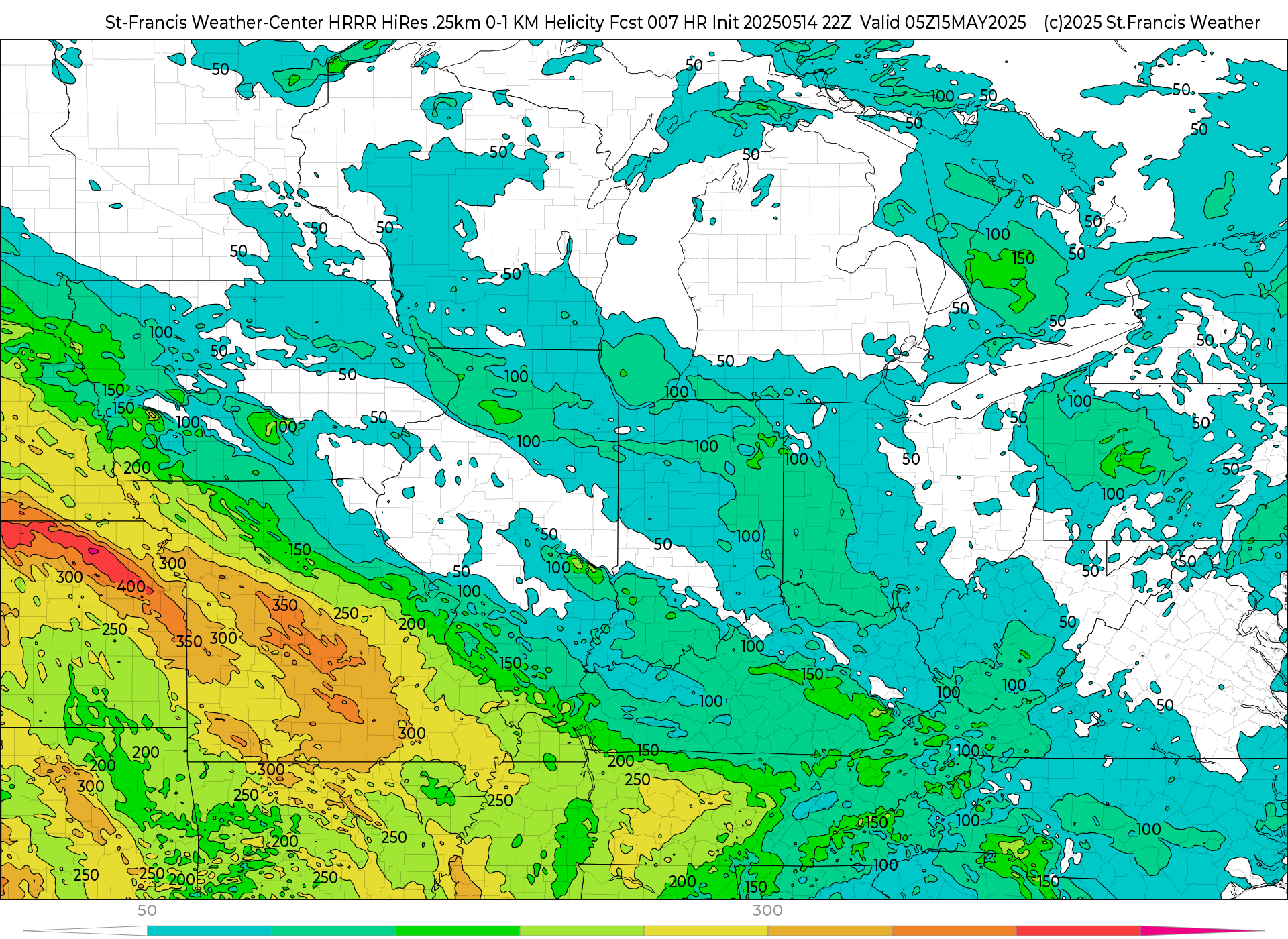1288x939 pixels.
Task: Click the '400' contour label on the map
Action: 131,586
